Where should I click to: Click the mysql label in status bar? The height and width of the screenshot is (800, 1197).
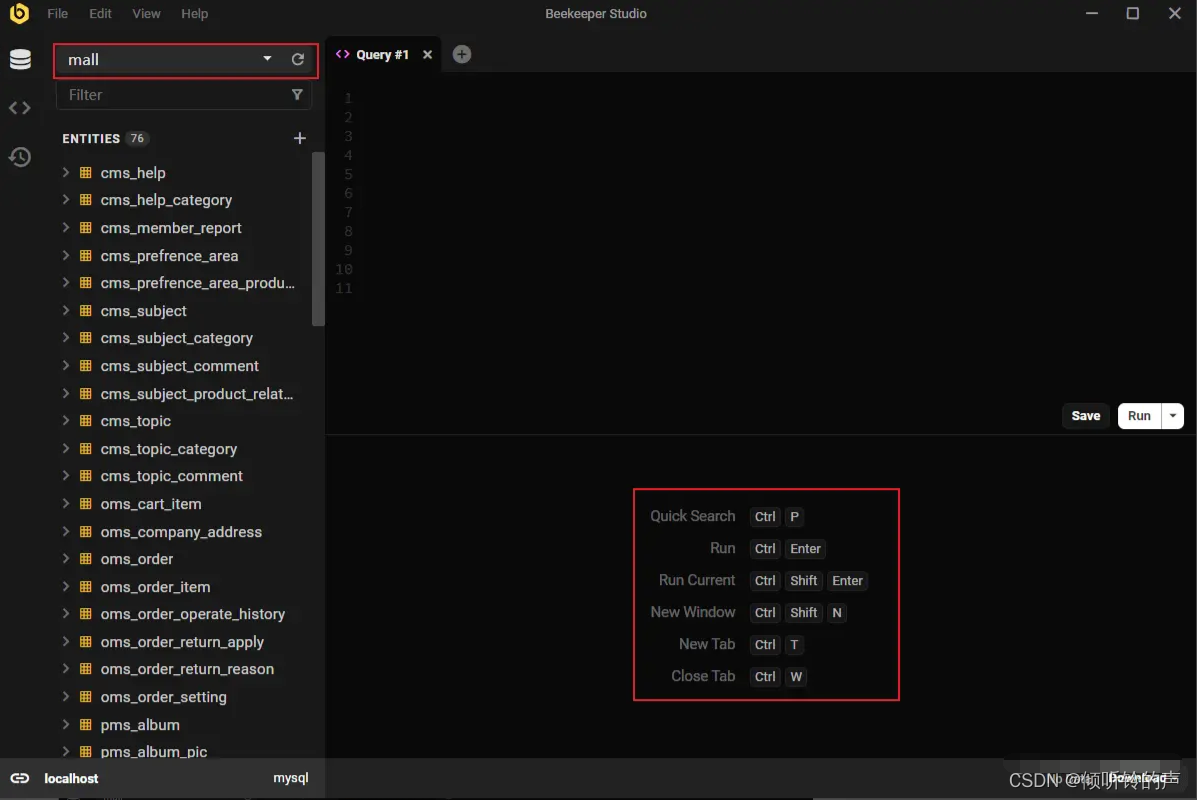pos(291,777)
